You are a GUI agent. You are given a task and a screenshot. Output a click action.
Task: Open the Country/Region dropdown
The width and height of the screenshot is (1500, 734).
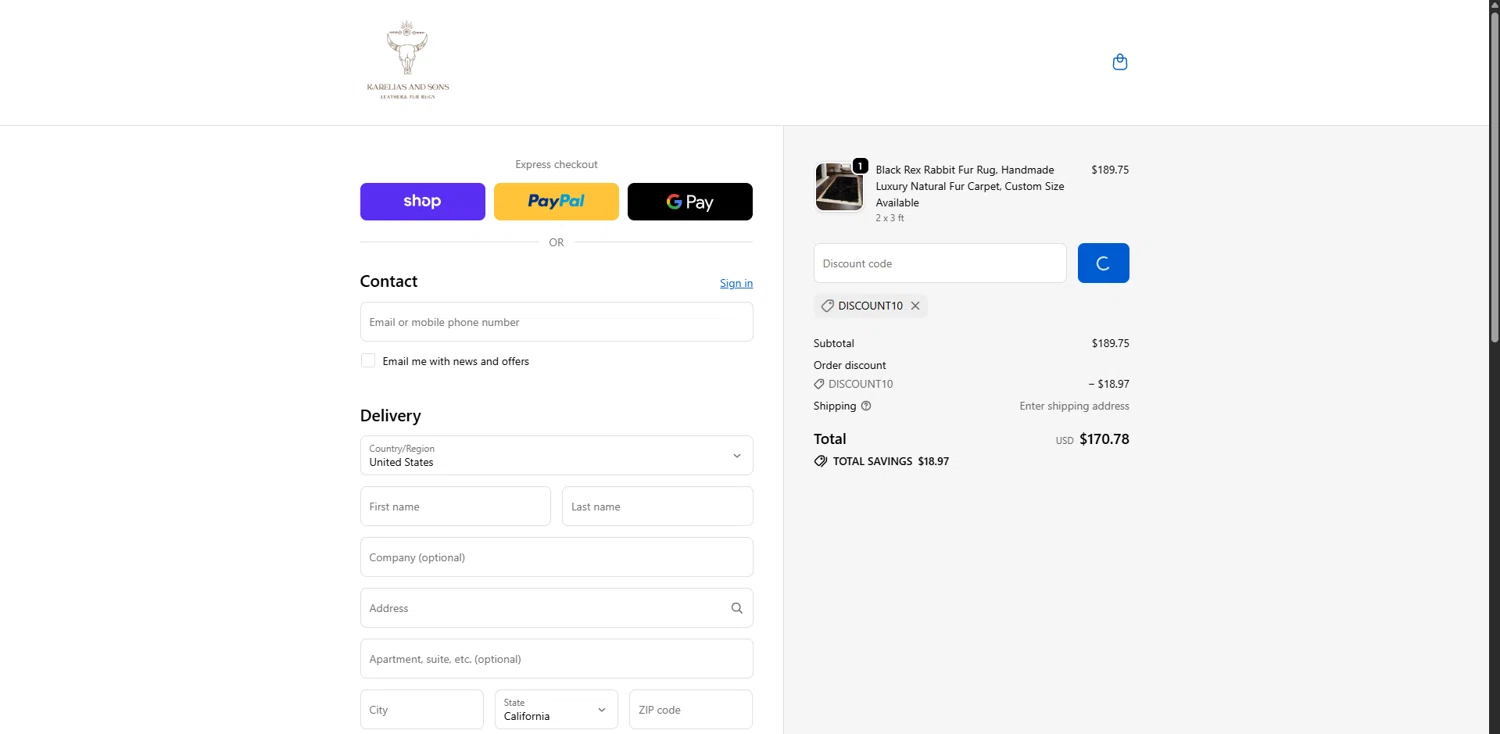pos(556,455)
